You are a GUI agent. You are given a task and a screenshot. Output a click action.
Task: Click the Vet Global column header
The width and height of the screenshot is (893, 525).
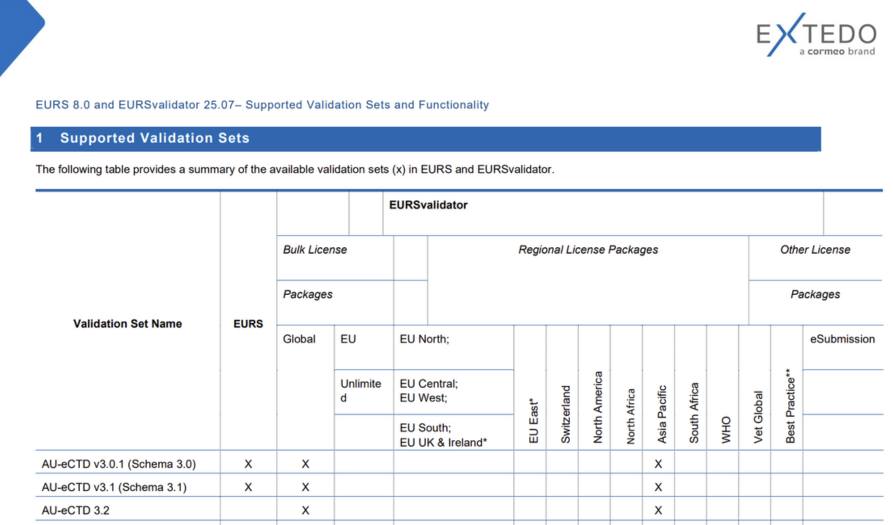(x=757, y=416)
